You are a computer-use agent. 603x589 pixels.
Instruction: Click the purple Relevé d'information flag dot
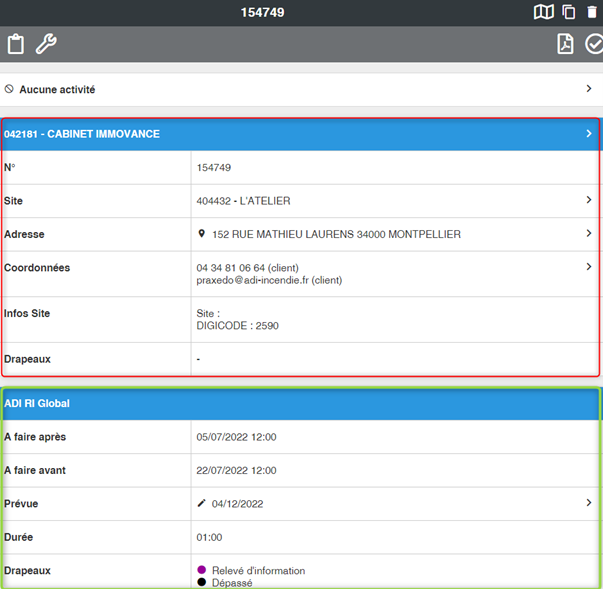point(202,570)
